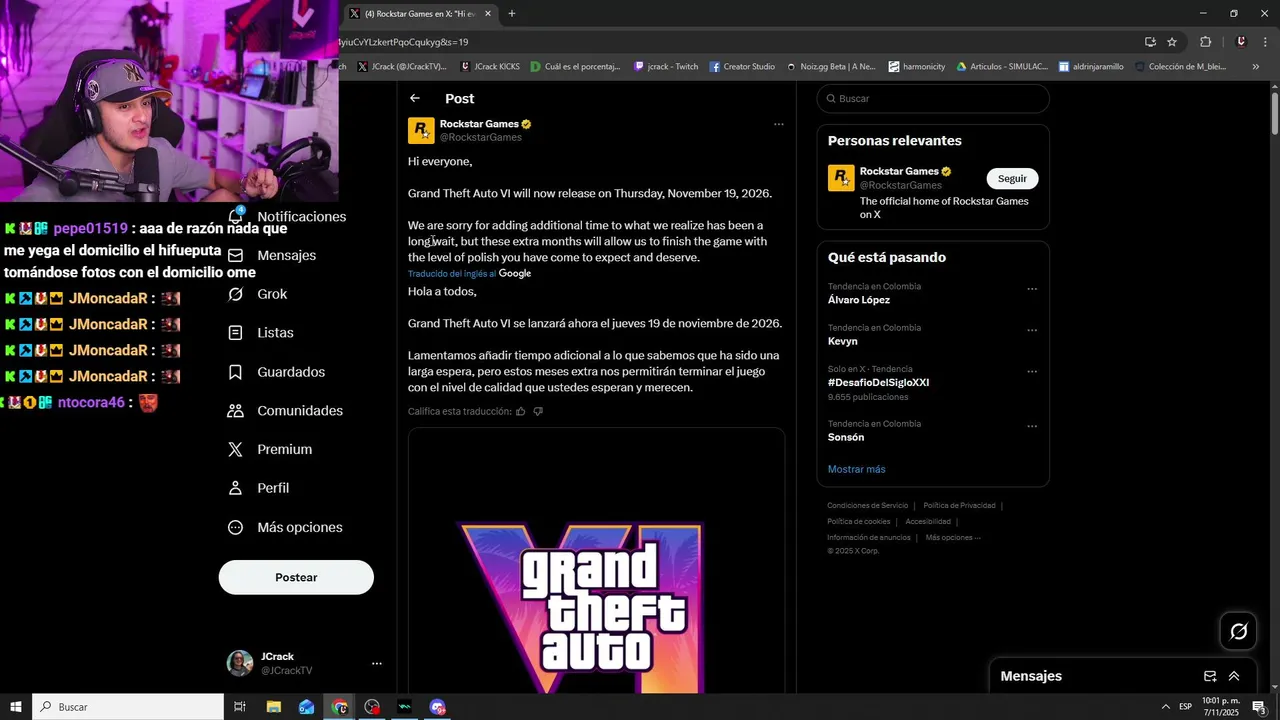Focus the Buscar search field on X
This screenshot has width=1280, height=720.
click(x=933, y=98)
